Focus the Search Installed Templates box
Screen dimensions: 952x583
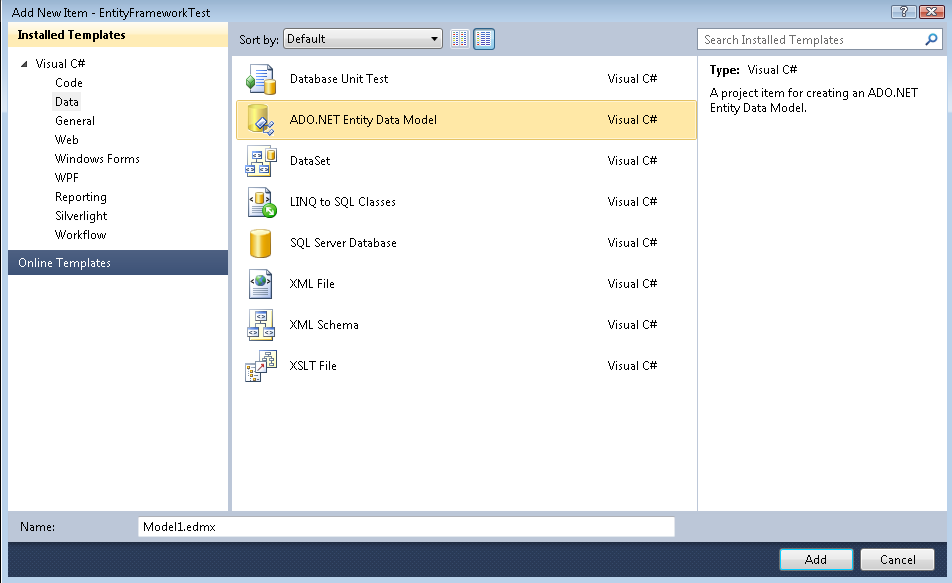[x=810, y=40]
